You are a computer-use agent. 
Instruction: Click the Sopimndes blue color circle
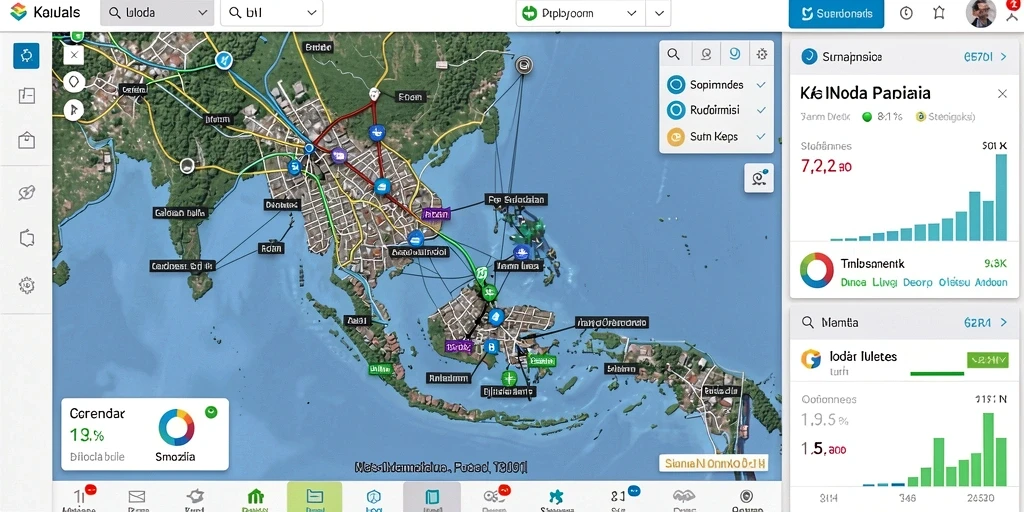click(676, 85)
